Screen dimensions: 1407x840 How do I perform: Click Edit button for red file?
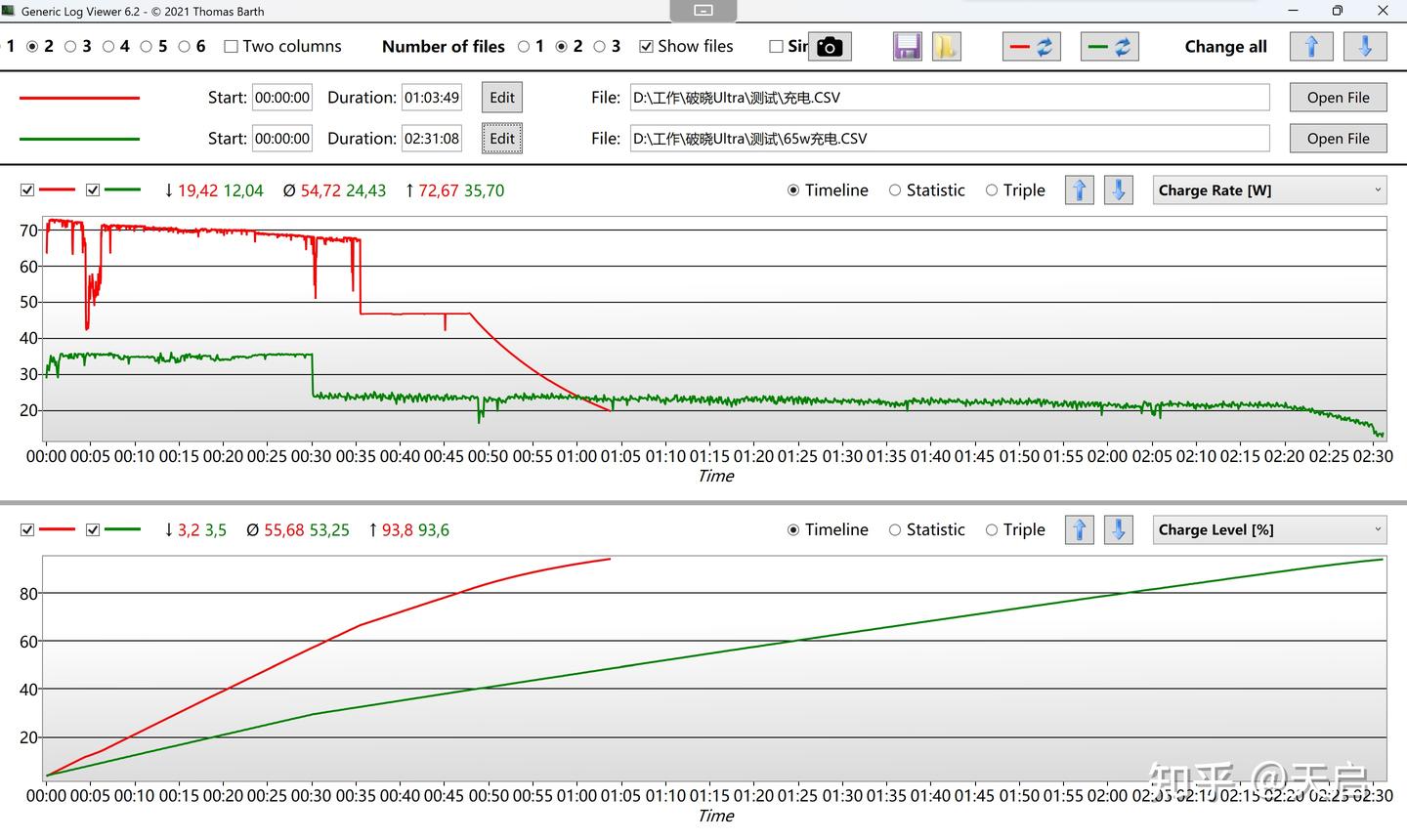[x=502, y=98]
